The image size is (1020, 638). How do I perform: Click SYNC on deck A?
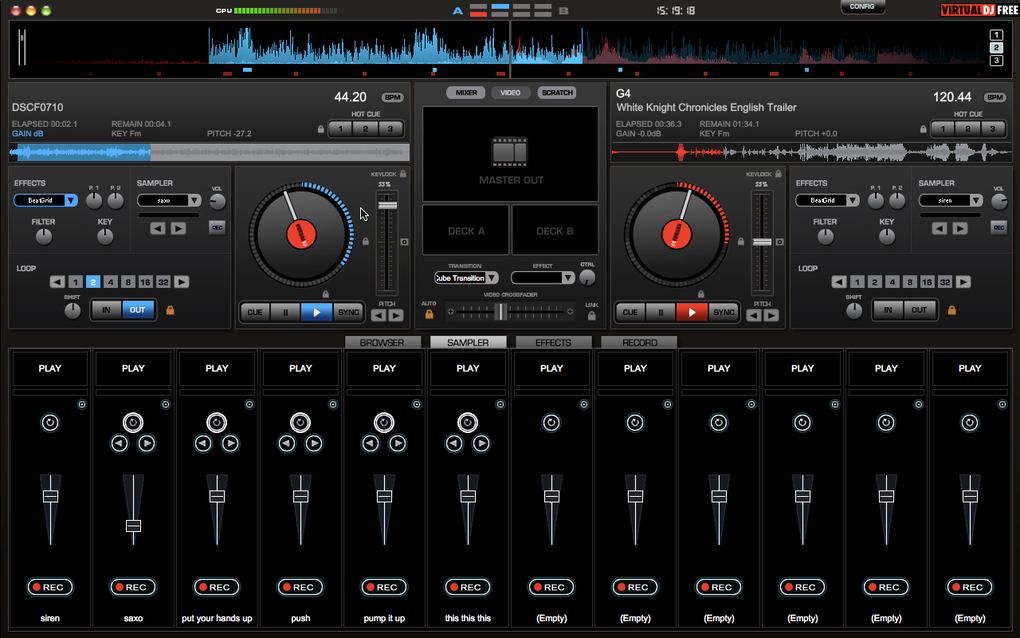pyautogui.click(x=348, y=312)
